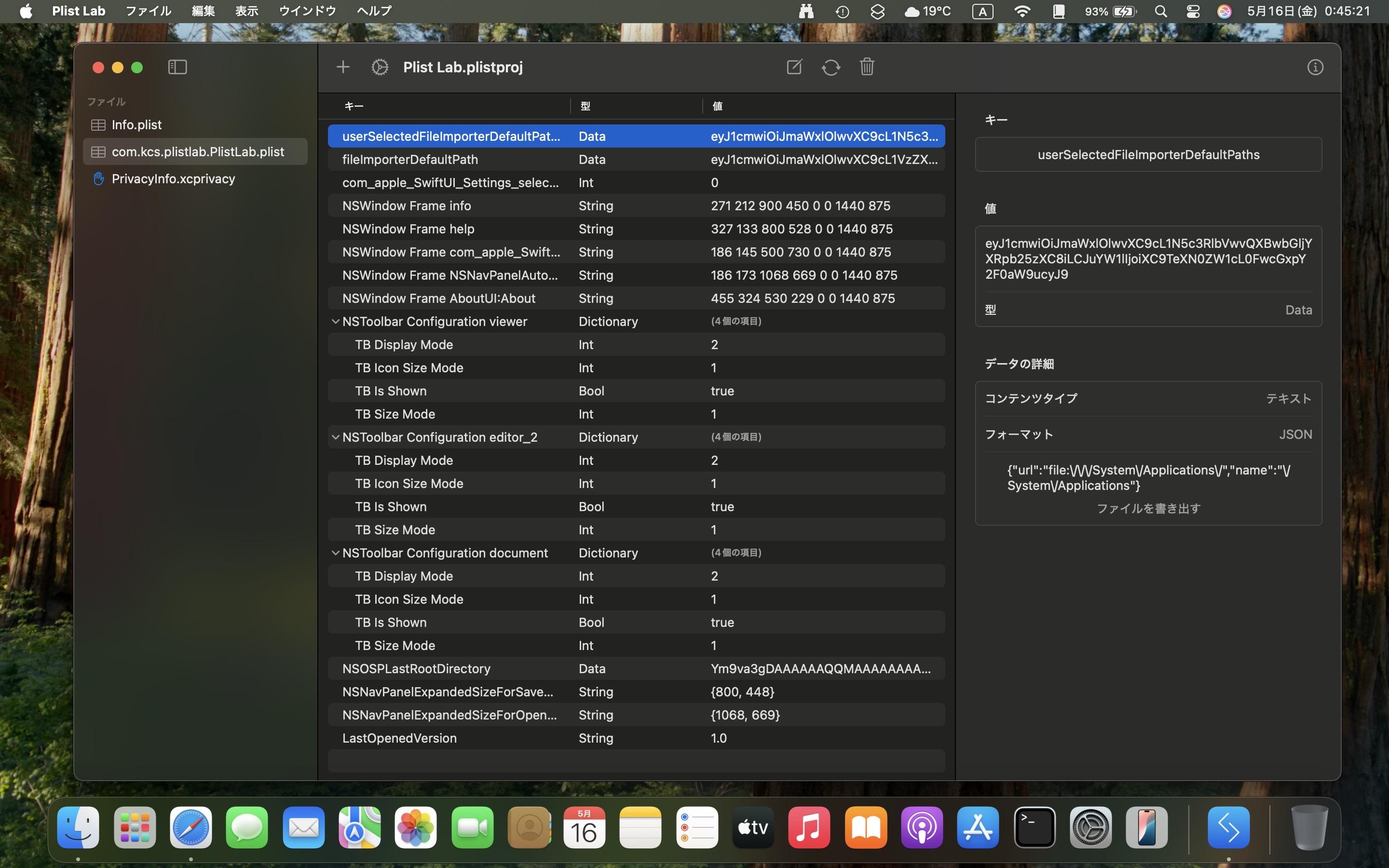
Task: Select the LastOpenedVersion row
Action: tap(636, 738)
